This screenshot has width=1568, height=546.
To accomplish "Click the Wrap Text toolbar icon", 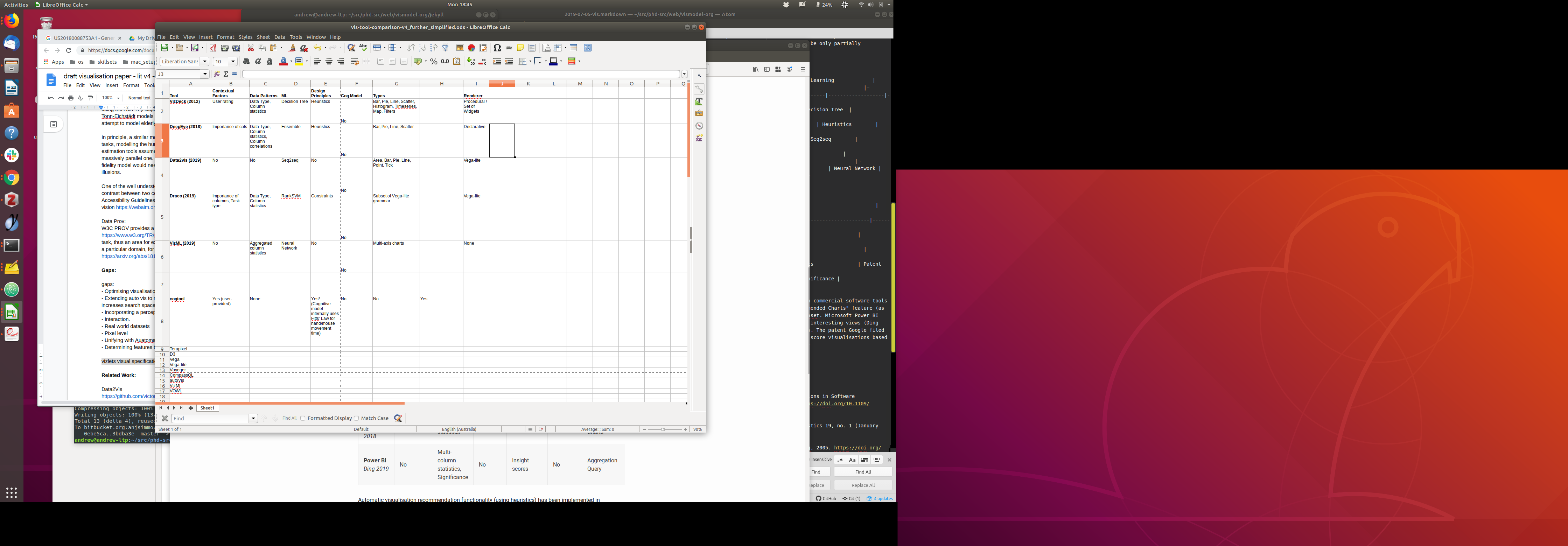I will tap(354, 62).
